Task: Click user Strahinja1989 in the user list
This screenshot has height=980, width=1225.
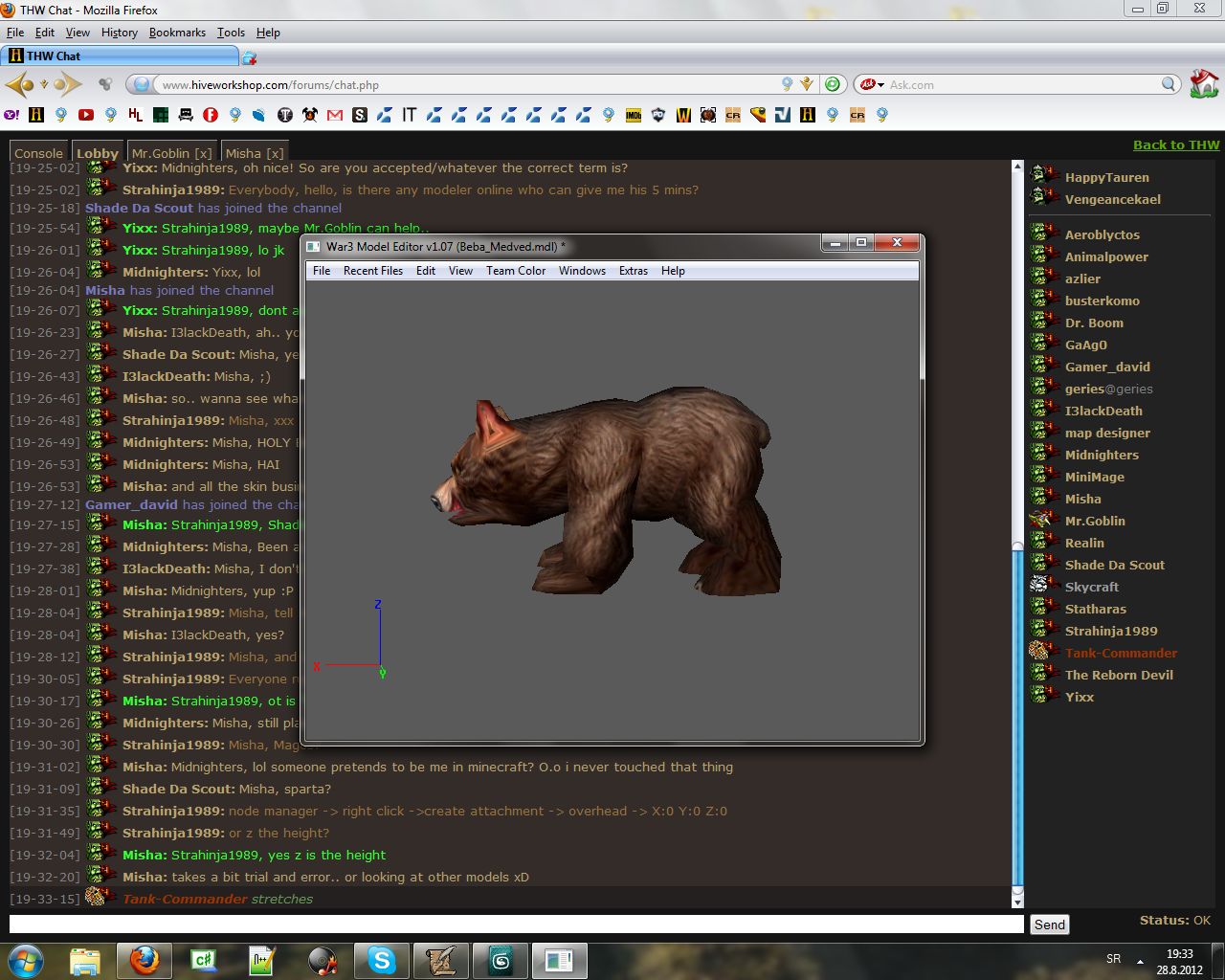Action: [x=1111, y=631]
